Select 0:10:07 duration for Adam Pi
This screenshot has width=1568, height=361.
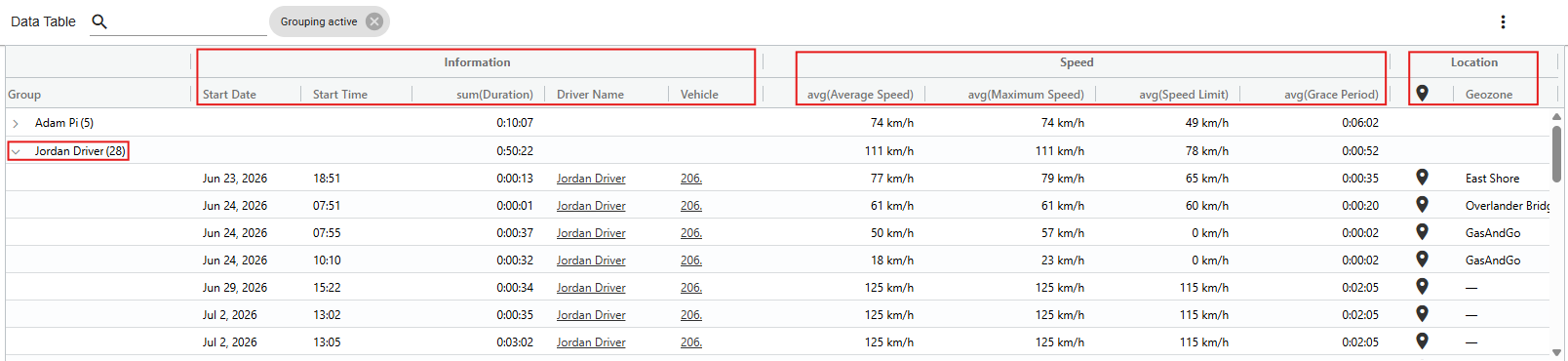515,123
